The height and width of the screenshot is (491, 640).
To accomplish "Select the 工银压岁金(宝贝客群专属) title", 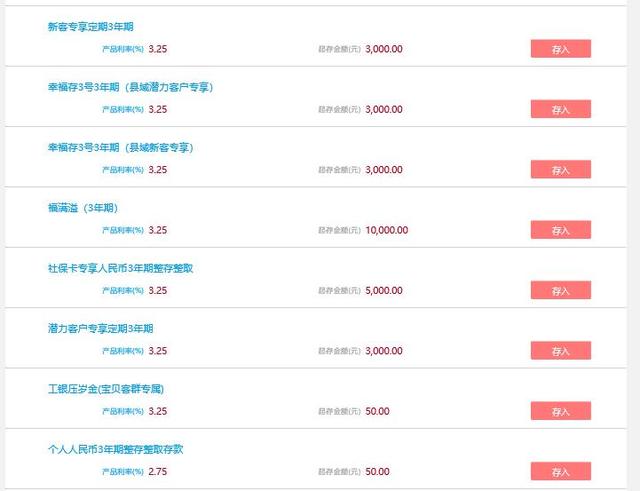I will (x=105, y=389).
